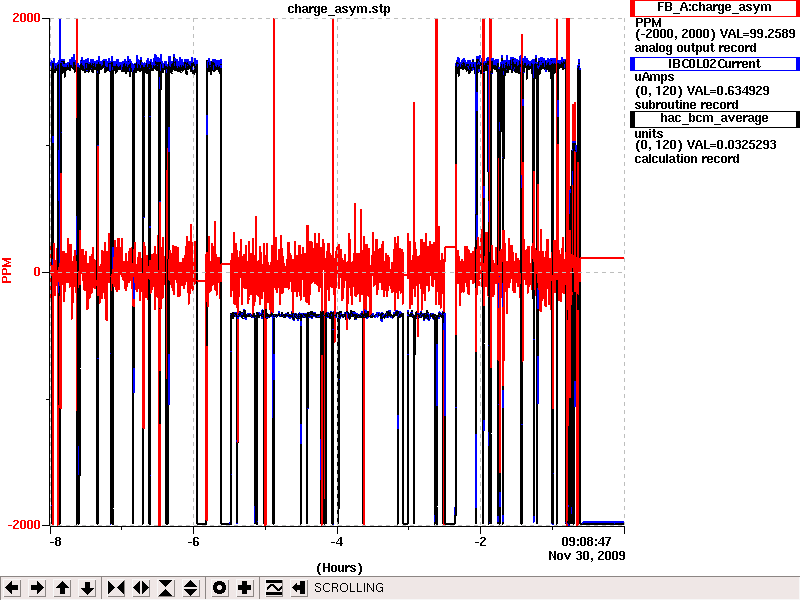Viewport: 800px width, 600px height.
Task: Click the -6 hours axis tick label
Action: [x=193, y=541]
